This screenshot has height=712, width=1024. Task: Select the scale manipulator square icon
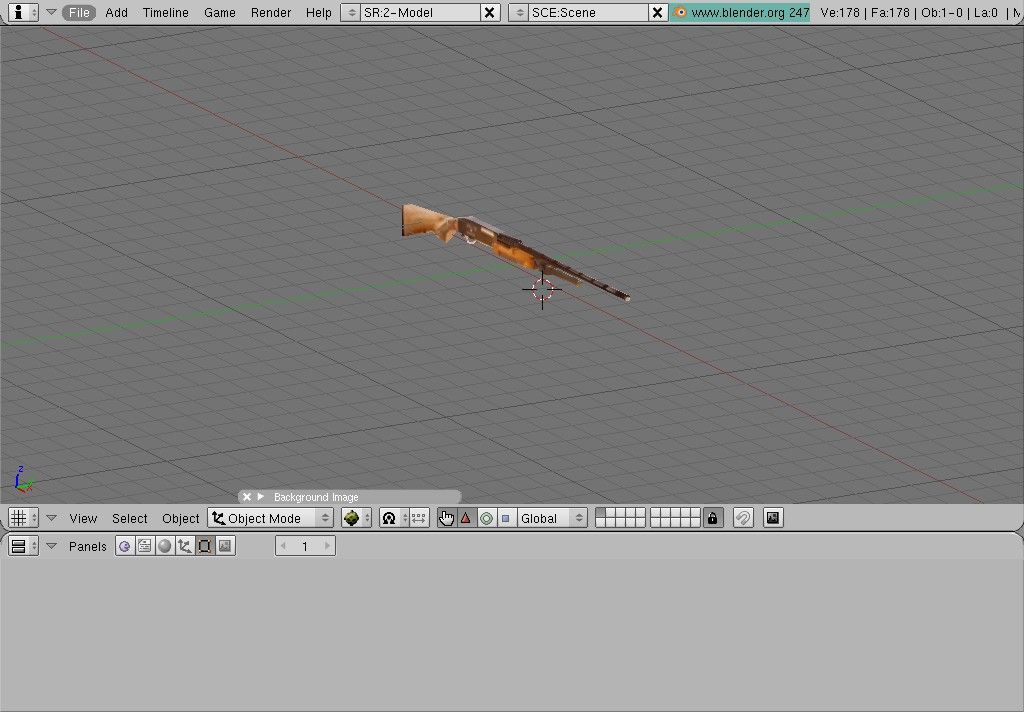(505, 518)
